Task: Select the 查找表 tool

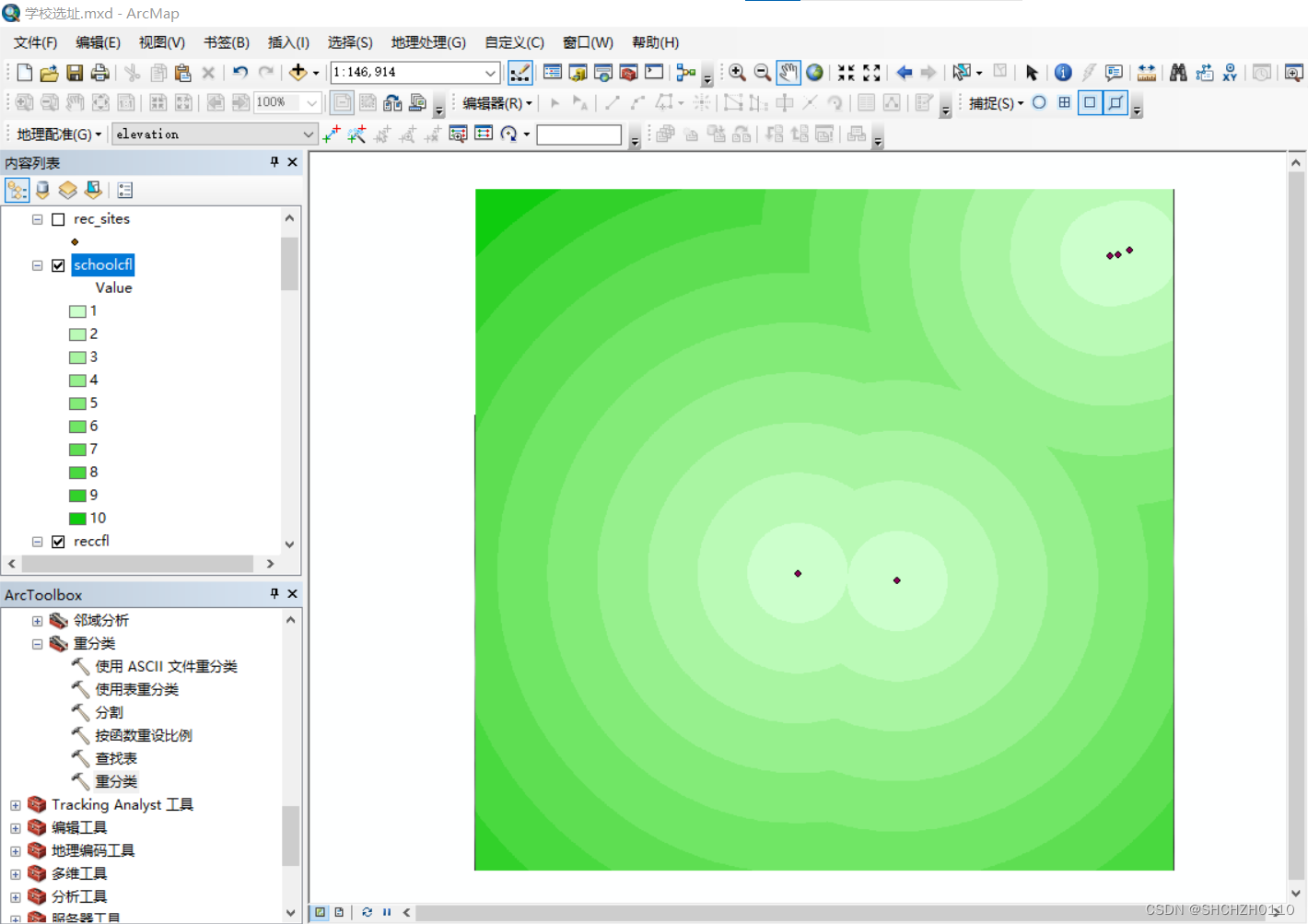Action: 116,758
